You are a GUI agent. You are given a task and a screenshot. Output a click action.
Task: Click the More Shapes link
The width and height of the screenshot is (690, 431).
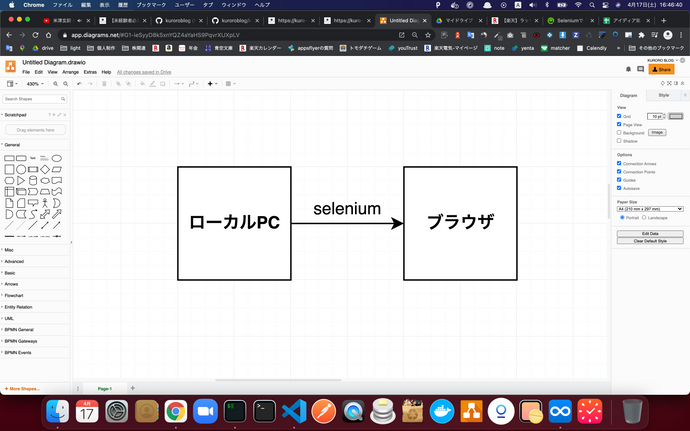(22, 389)
